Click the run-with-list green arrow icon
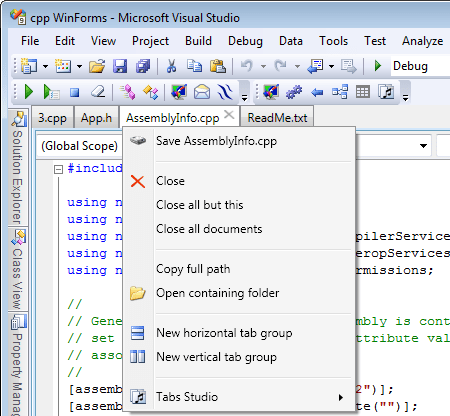The width and height of the screenshot is (450, 416). pos(51,92)
